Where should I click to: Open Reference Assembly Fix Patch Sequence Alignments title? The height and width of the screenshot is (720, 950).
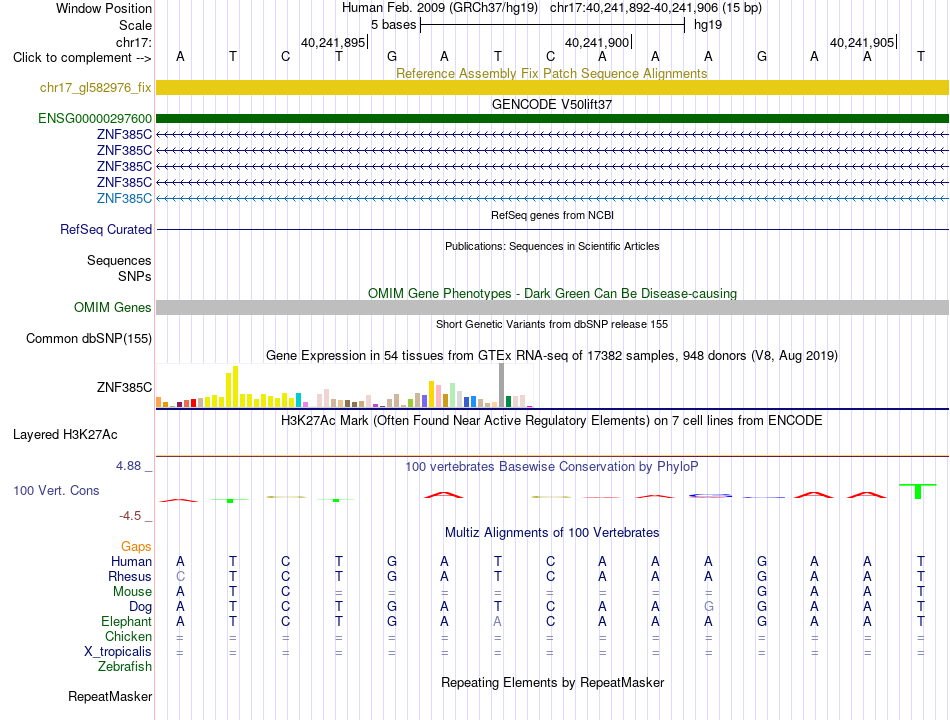[551, 73]
